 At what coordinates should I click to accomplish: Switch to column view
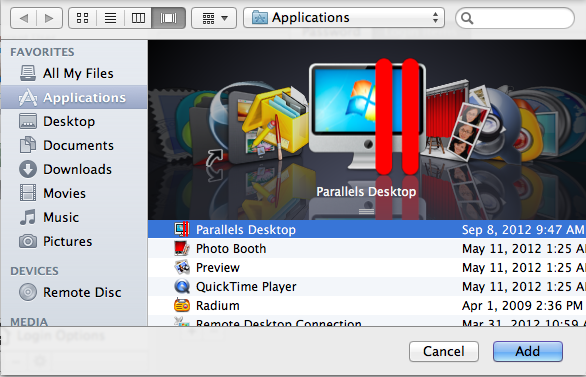[138, 18]
